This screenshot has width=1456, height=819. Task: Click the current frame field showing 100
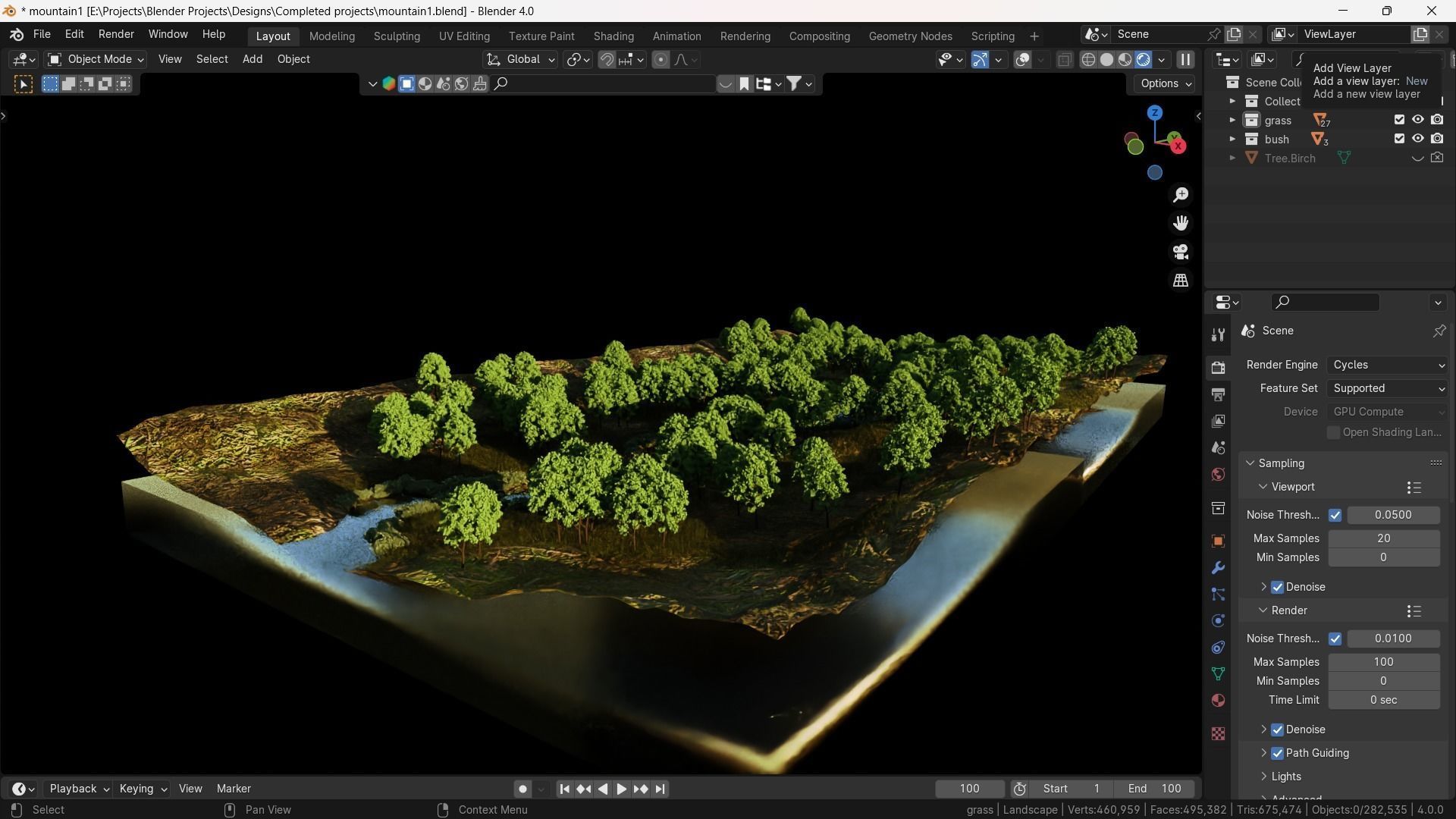tap(970, 789)
